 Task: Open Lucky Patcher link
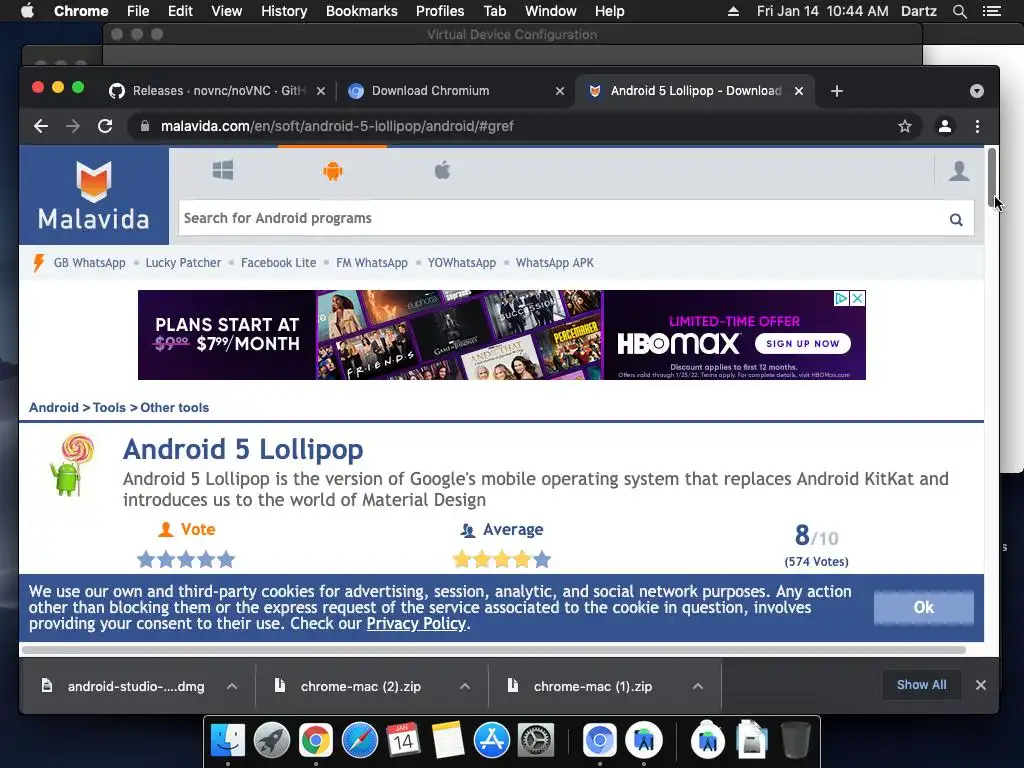click(183, 263)
